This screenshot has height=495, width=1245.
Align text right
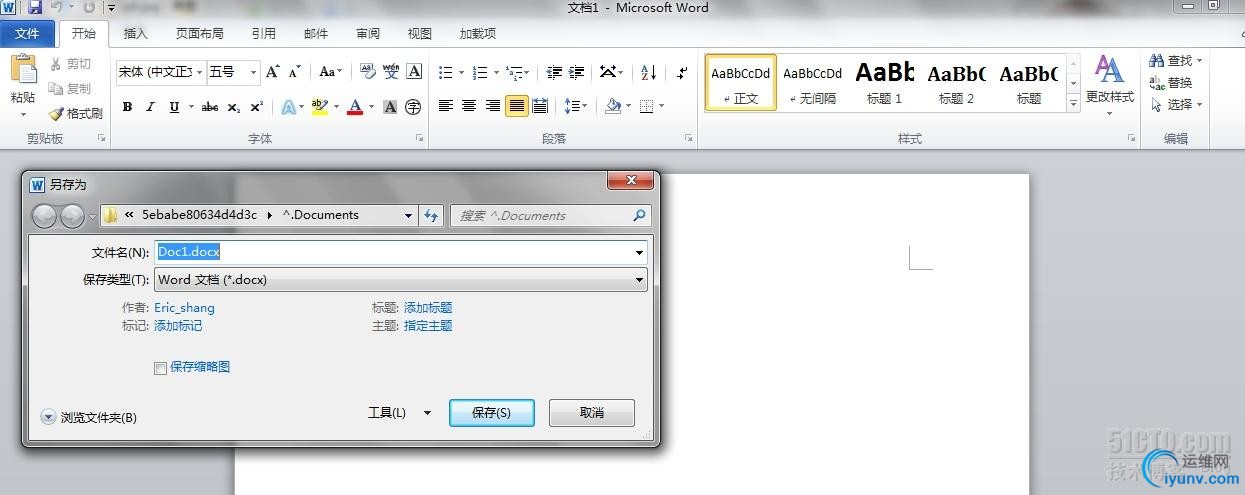(x=492, y=106)
